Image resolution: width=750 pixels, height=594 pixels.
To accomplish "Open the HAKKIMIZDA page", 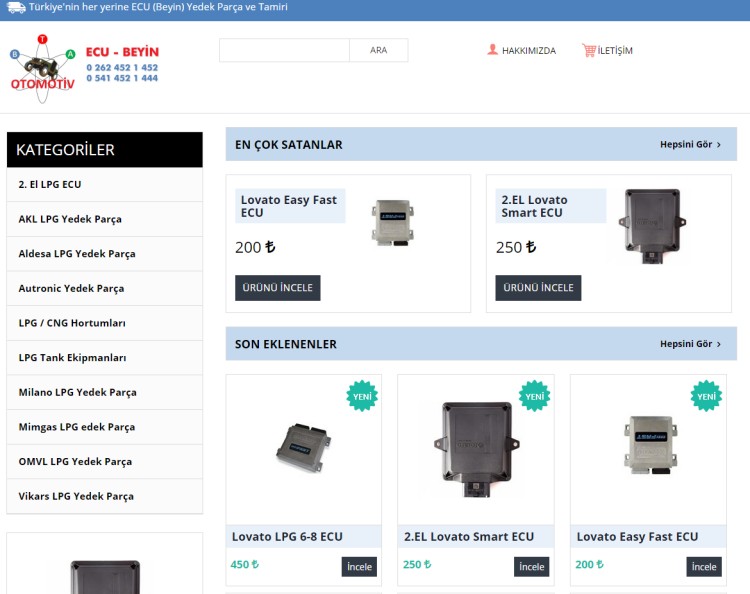I will [529, 51].
